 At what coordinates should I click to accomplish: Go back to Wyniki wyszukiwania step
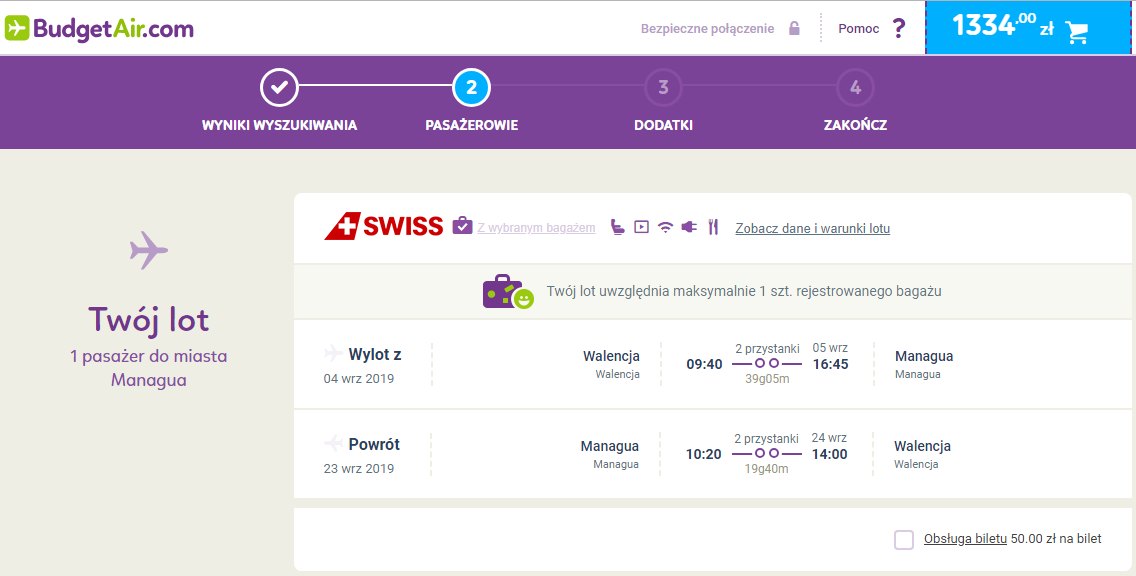pyautogui.click(x=279, y=88)
